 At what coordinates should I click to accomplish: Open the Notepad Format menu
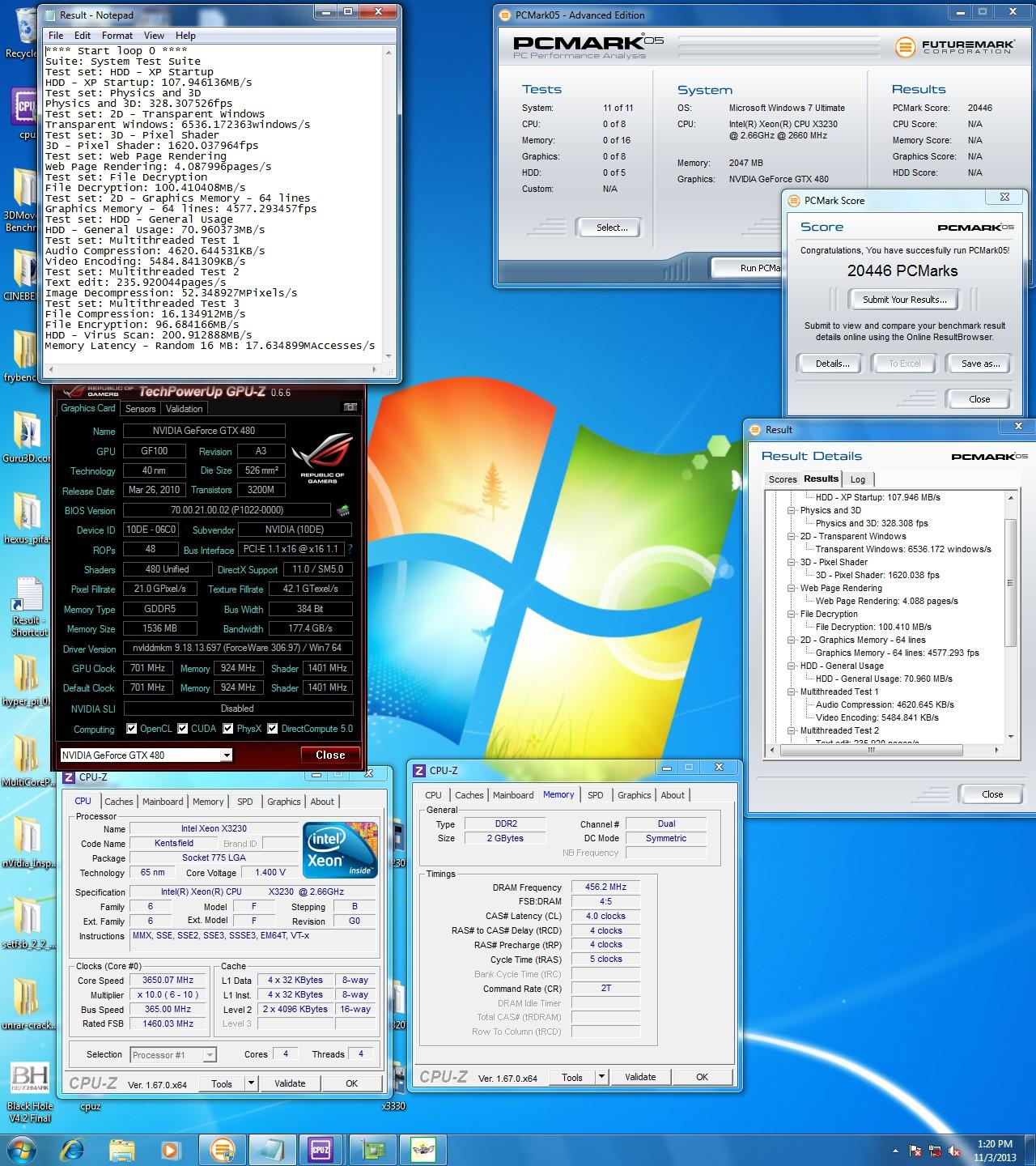[117, 36]
